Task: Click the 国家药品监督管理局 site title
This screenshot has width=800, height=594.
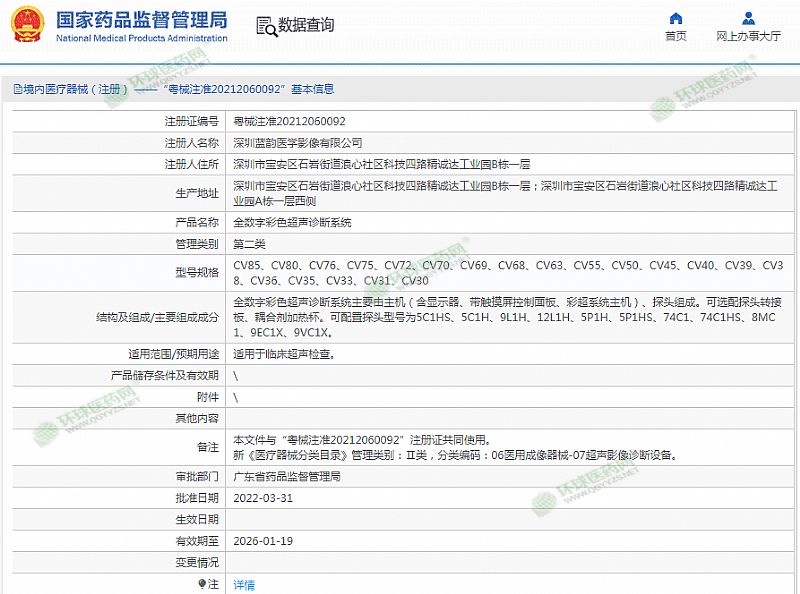Action: coord(141,20)
